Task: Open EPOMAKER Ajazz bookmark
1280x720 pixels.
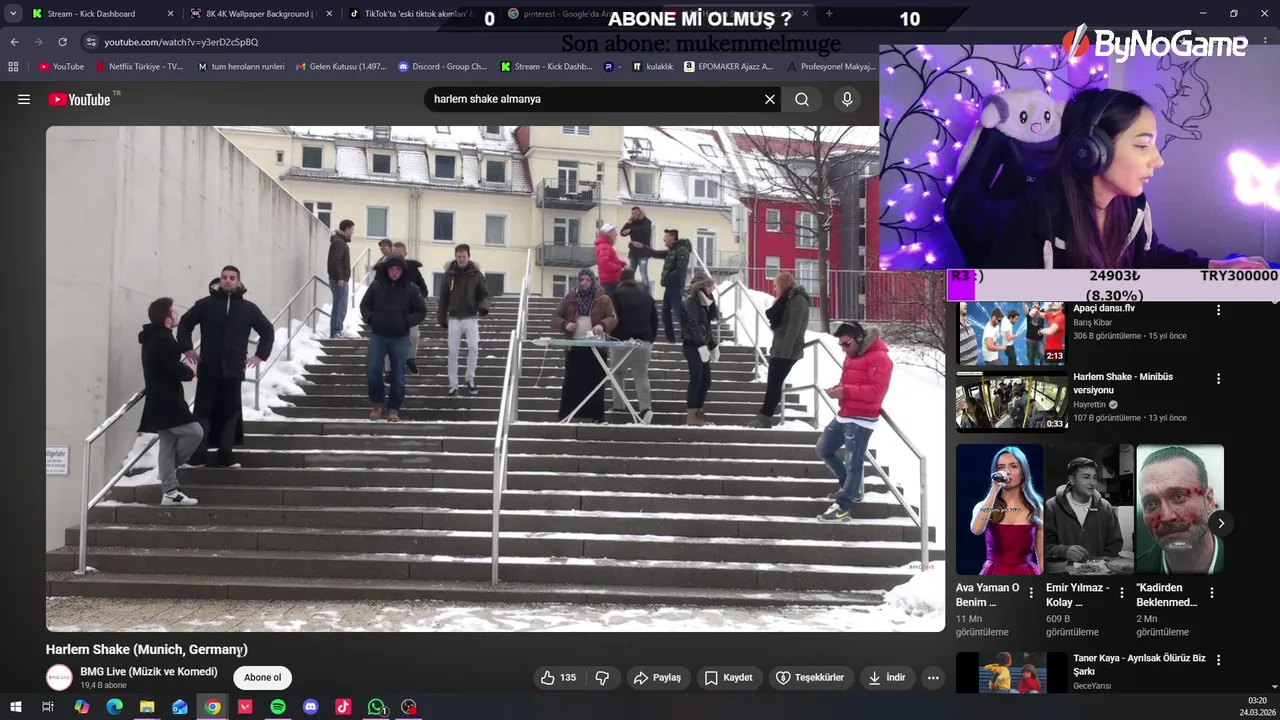Action: pos(728,67)
